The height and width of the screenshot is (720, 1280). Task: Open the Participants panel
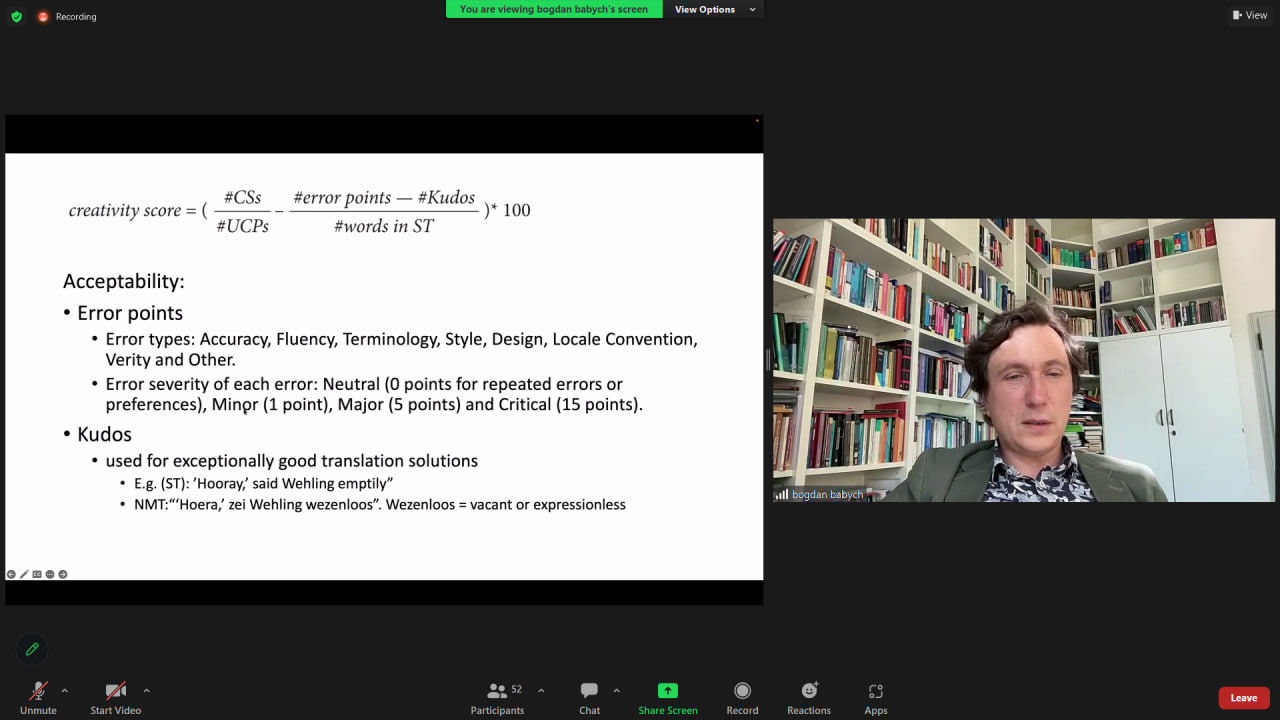click(x=497, y=697)
